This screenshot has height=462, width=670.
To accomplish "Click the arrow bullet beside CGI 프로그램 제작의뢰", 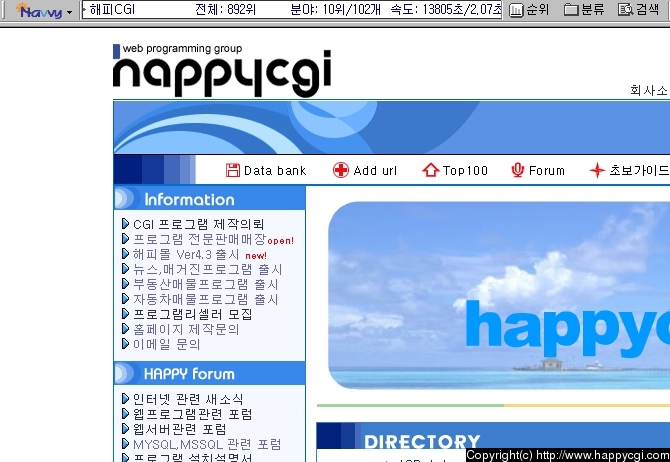I will pos(125,224).
